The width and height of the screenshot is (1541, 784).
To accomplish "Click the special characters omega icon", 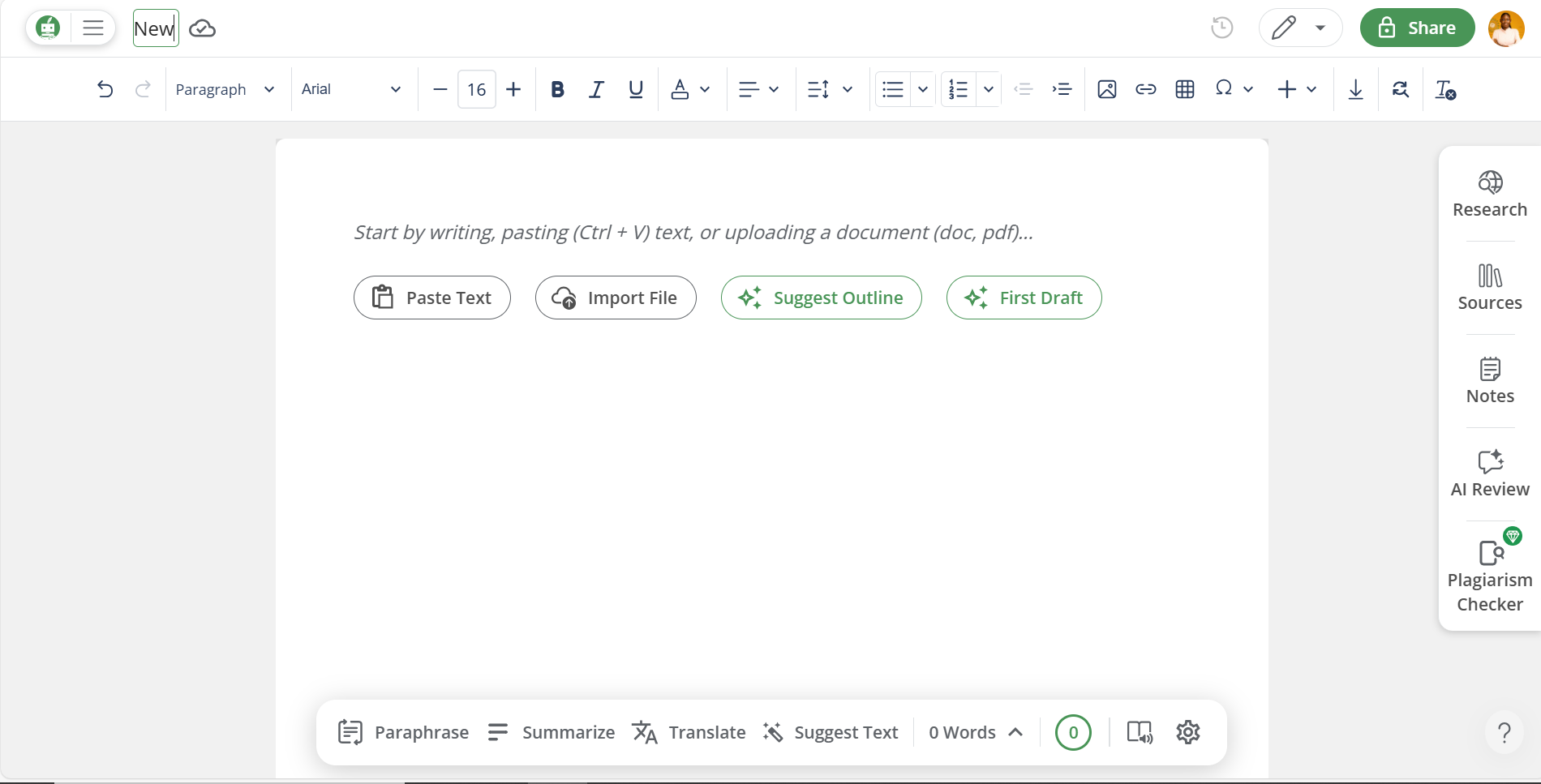I will [x=1224, y=88].
